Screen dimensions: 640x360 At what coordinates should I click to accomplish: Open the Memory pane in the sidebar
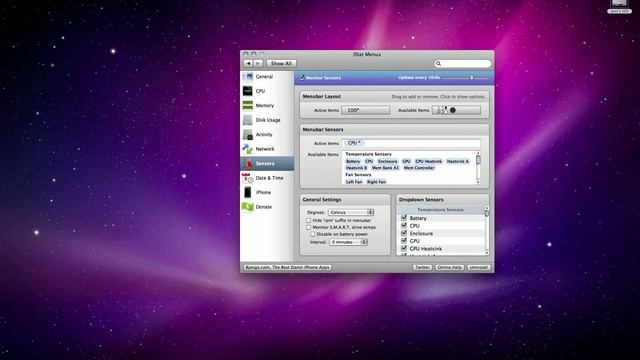click(x=267, y=105)
